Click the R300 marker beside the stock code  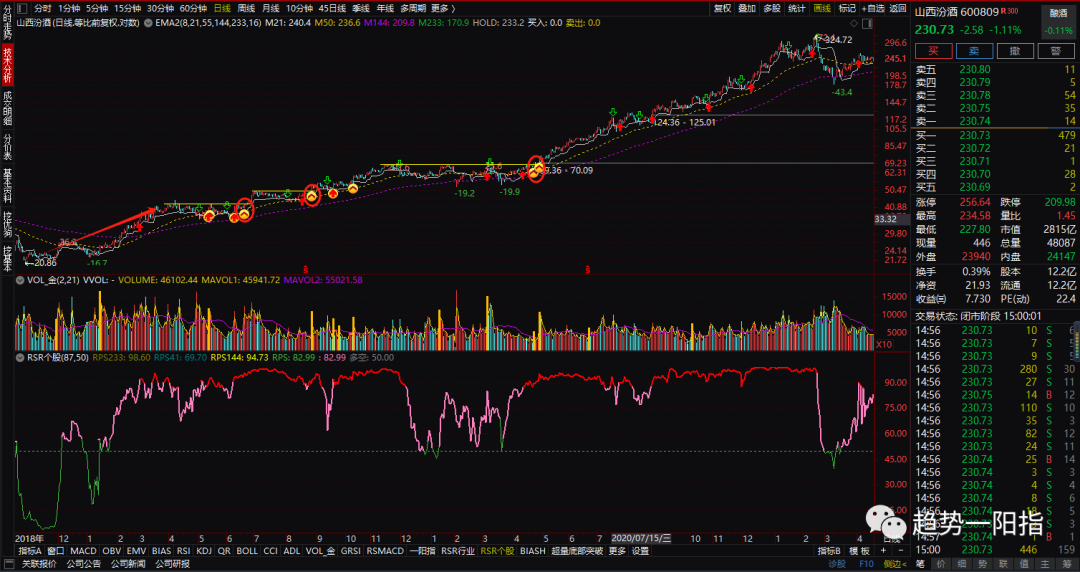click(x=1010, y=11)
